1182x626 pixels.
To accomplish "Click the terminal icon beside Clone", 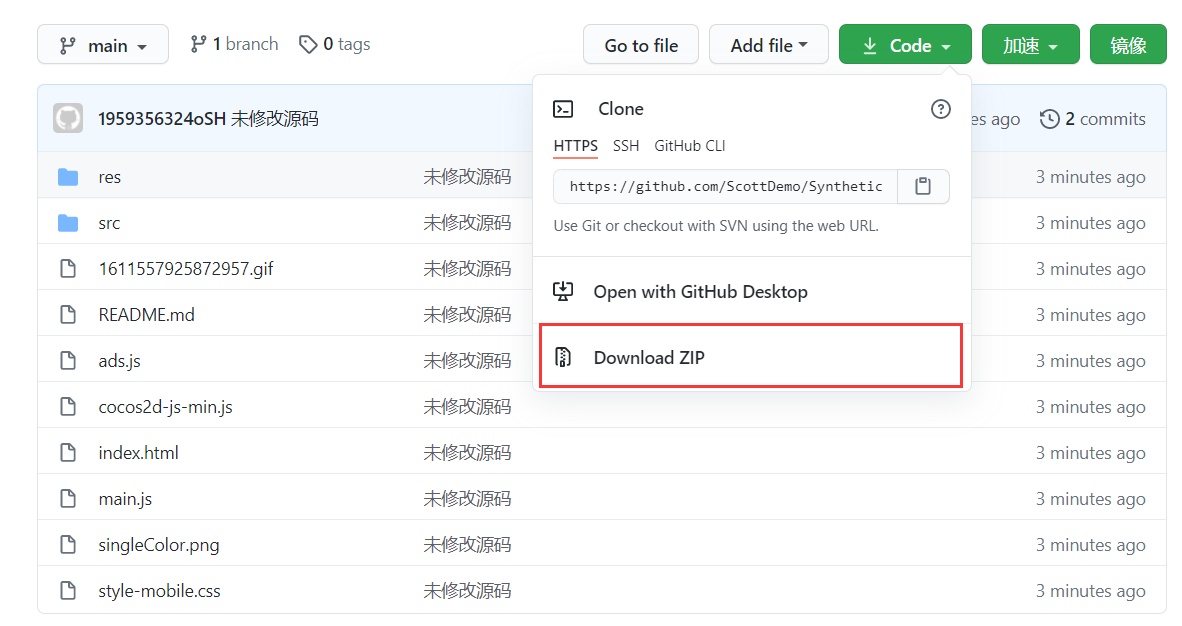I will point(563,109).
